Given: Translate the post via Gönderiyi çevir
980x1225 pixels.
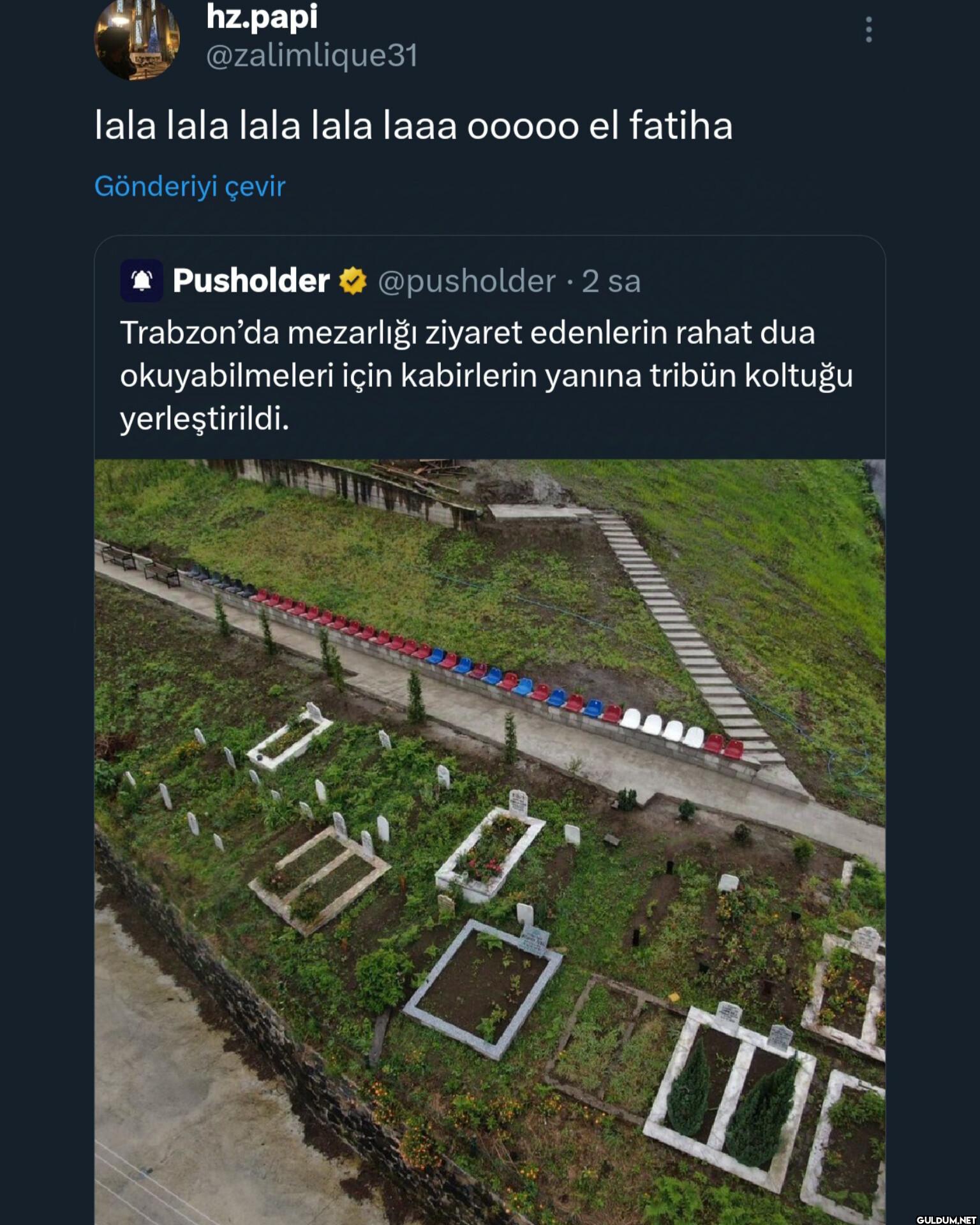Looking at the screenshot, I should coord(191,185).
